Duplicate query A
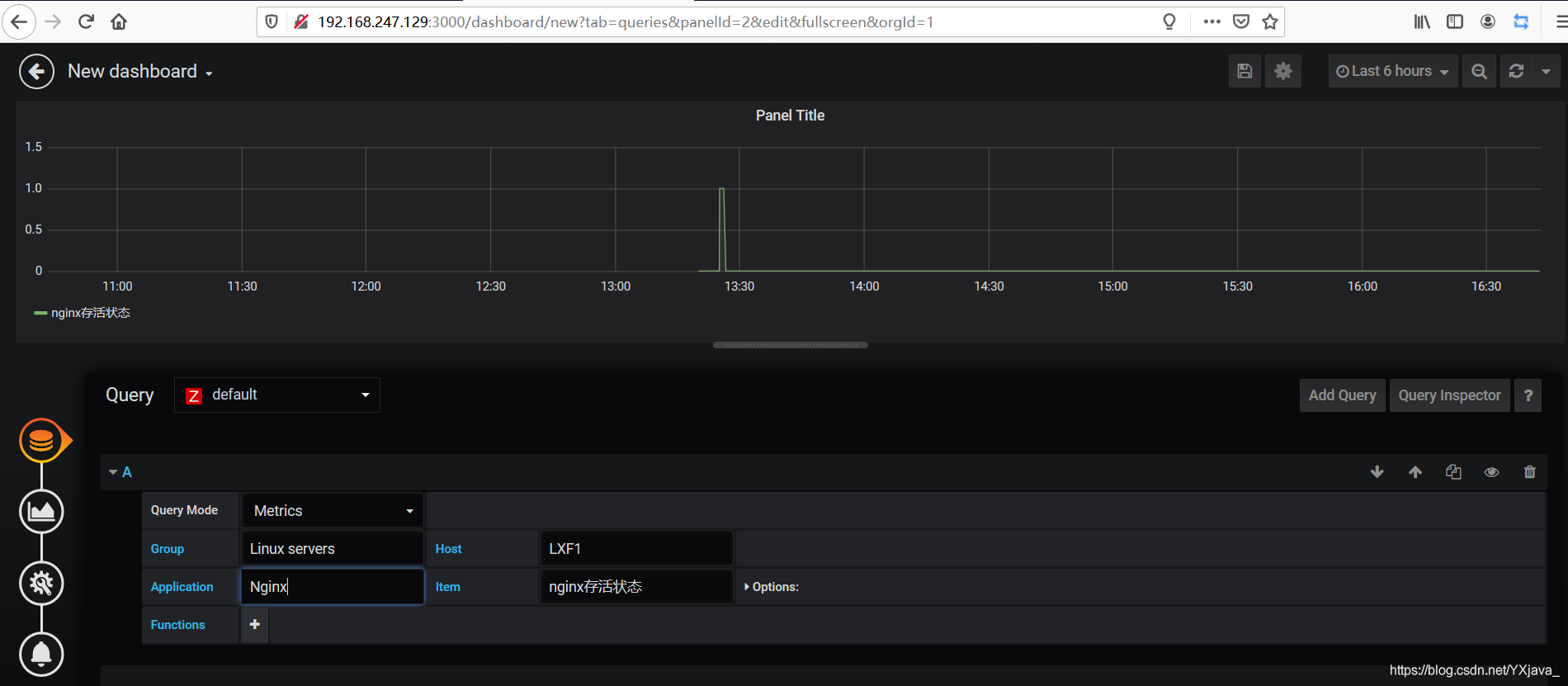Screen dimensions: 1568x686 click(1453, 472)
